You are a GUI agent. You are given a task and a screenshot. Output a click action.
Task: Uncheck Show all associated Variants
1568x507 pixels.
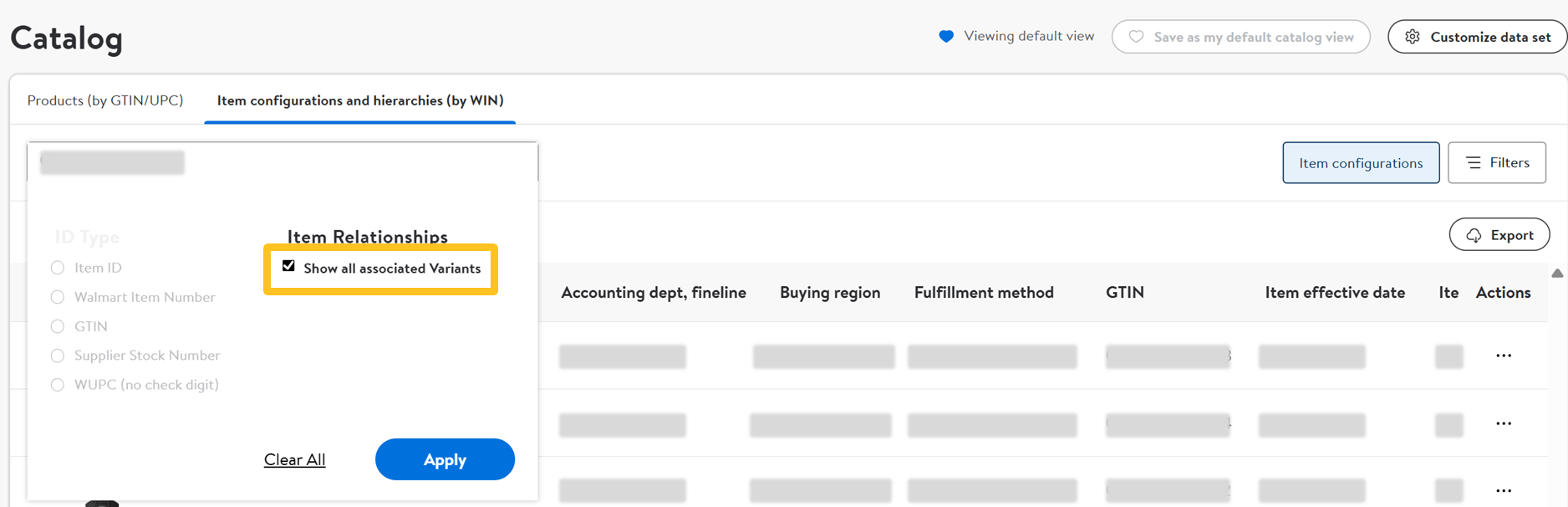288,266
